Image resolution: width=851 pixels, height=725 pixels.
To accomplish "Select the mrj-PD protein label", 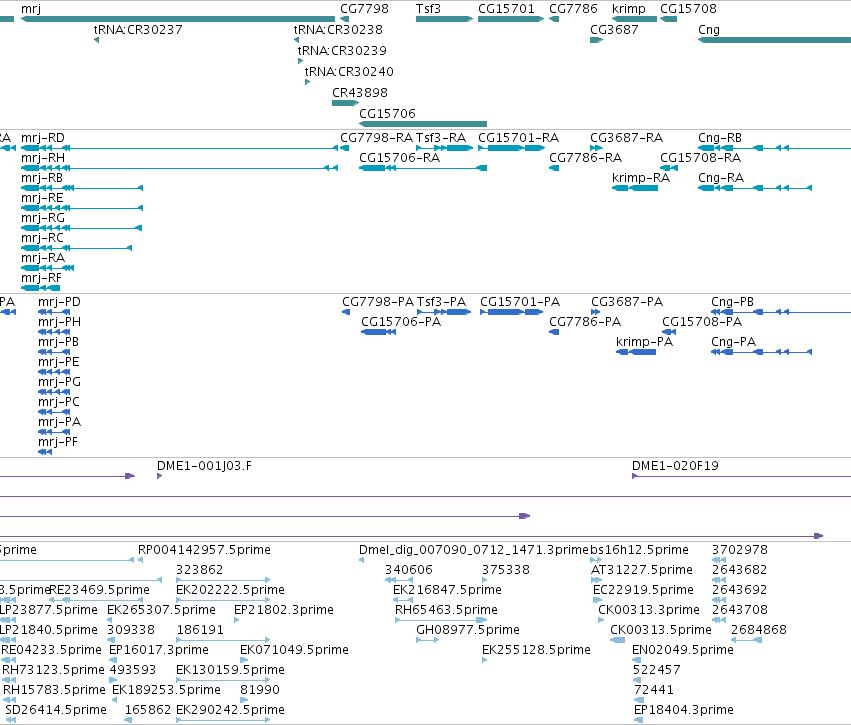I will point(59,302).
